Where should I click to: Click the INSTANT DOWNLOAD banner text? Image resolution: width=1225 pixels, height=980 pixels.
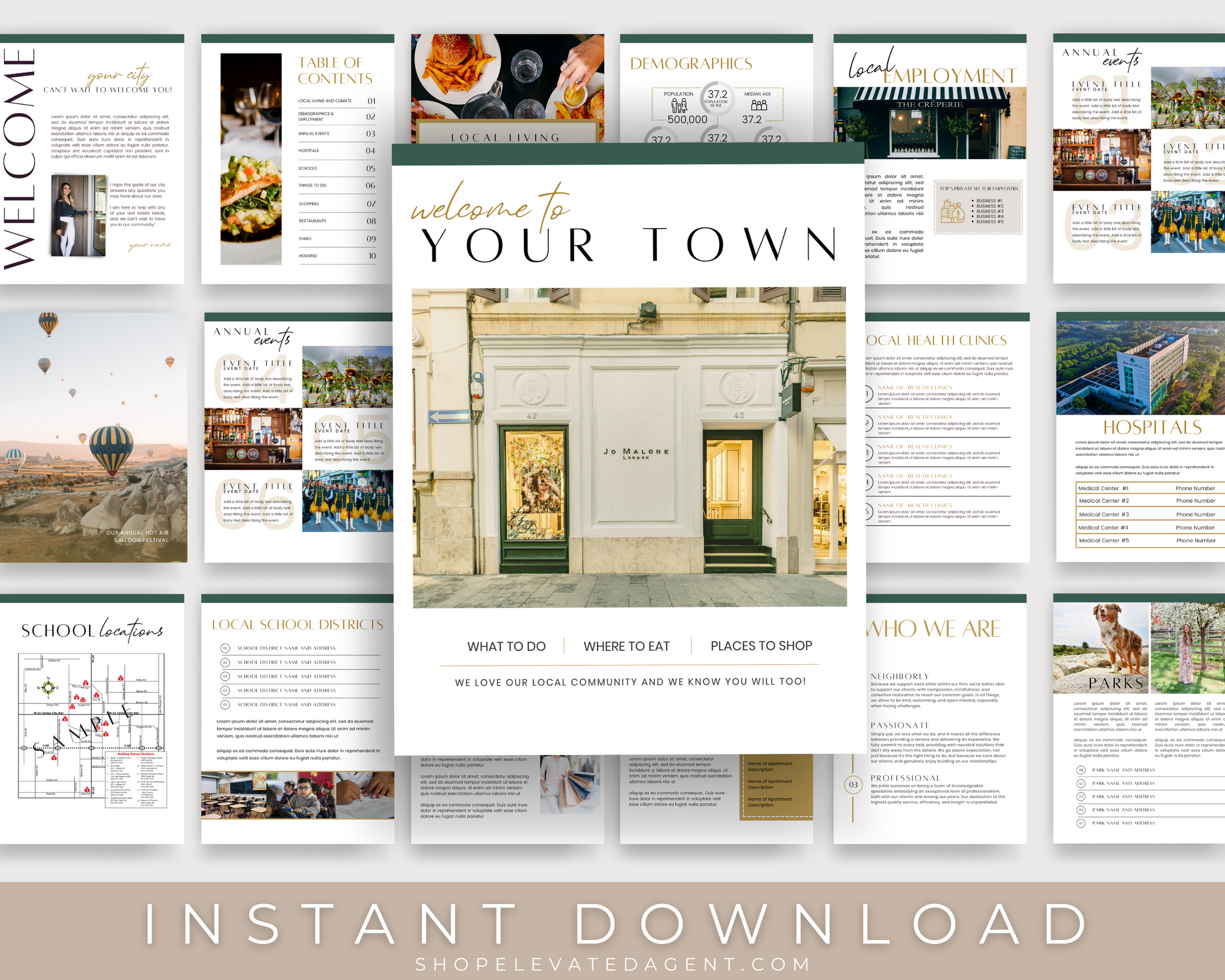[x=612, y=924]
